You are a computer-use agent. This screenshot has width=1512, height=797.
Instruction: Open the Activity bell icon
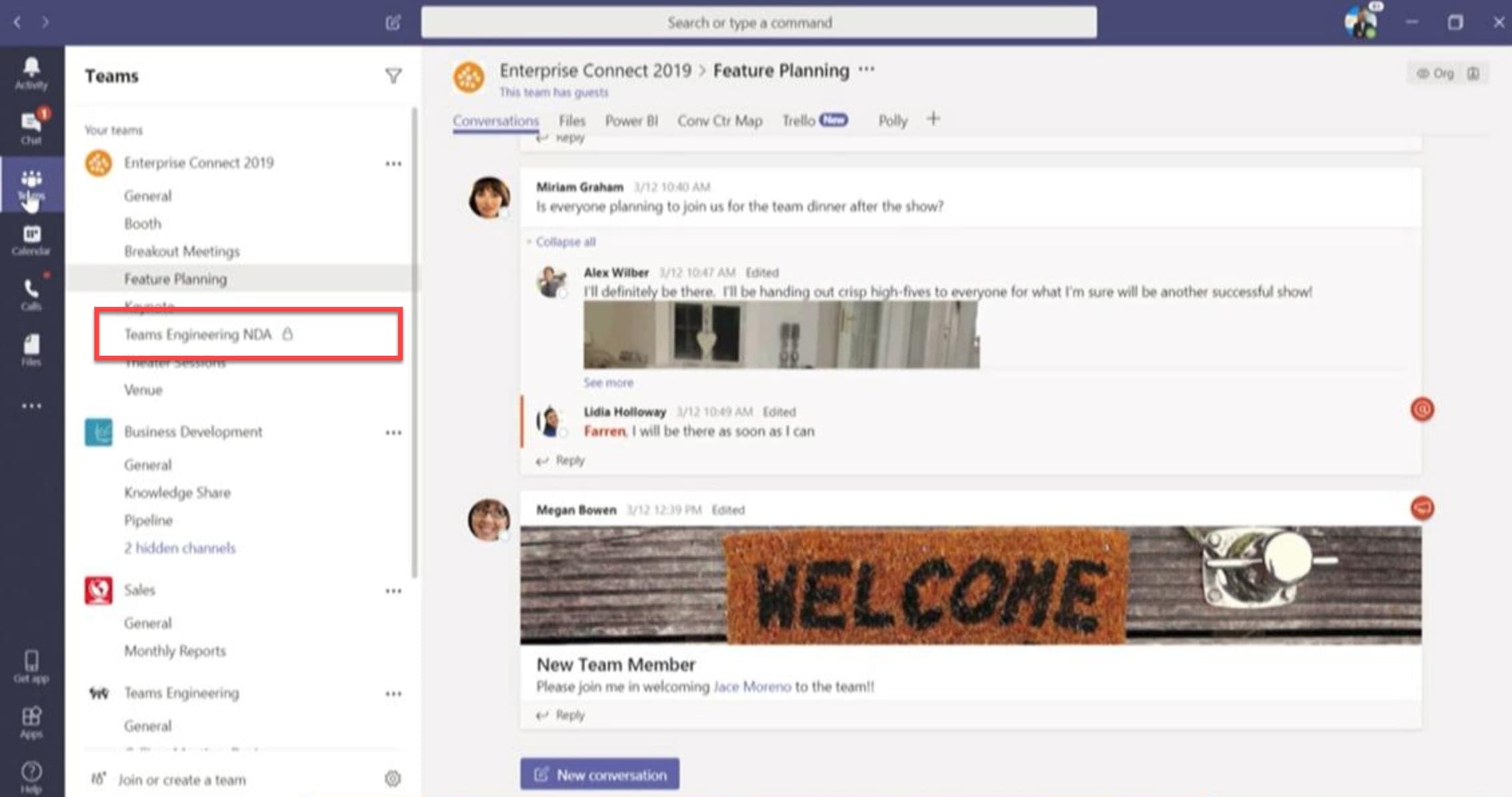tap(31, 72)
